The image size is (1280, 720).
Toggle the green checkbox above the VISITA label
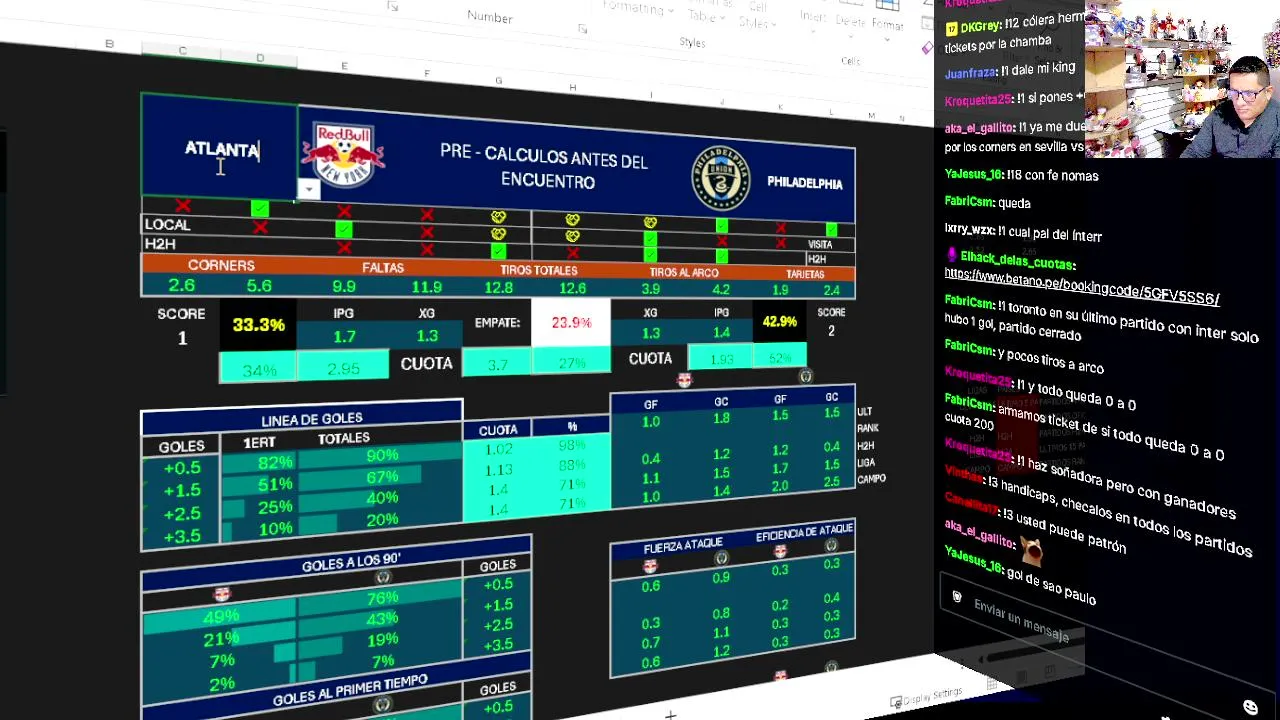point(831,230)
